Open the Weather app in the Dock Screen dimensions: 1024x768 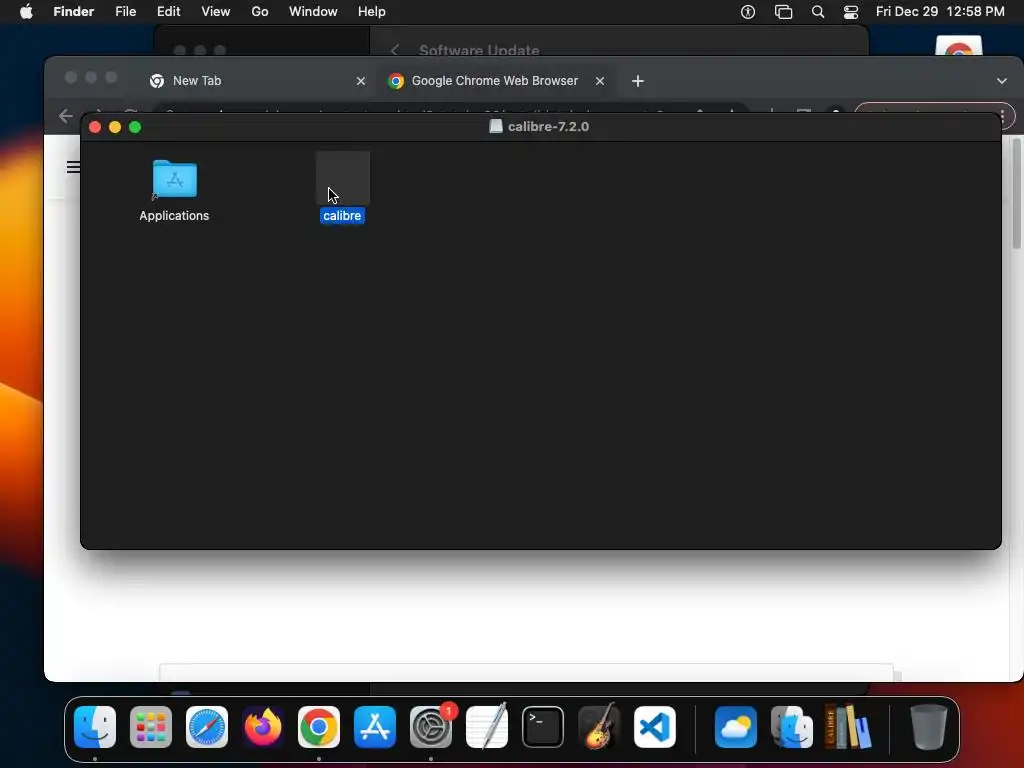pyautogui.click(x=736, y=727)
